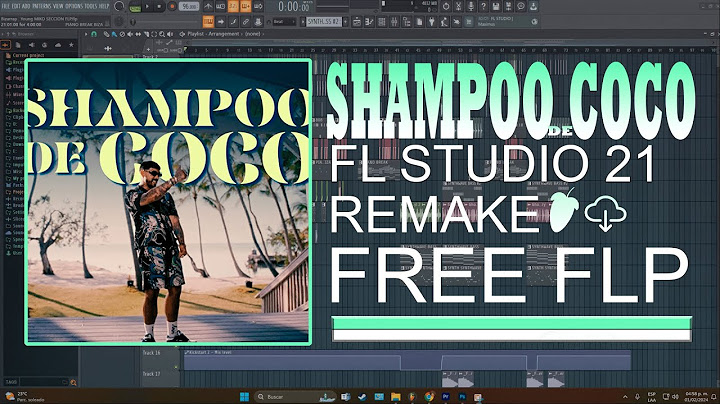
Task: Toggle loop recording button
Action: coord(258,6)
